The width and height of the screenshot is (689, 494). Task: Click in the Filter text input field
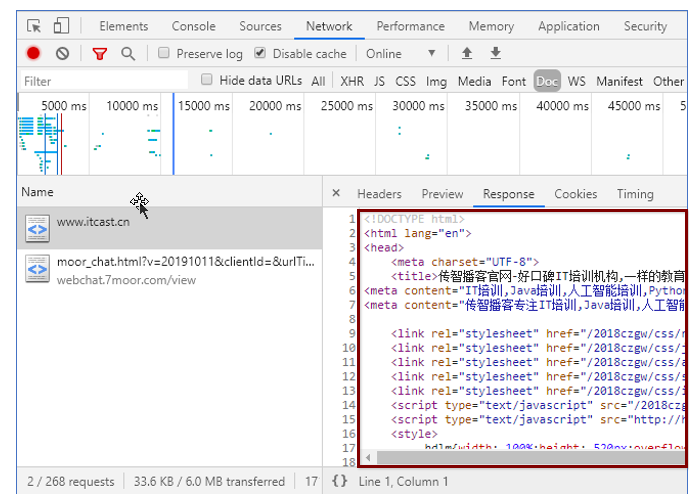tap(100, 81)
